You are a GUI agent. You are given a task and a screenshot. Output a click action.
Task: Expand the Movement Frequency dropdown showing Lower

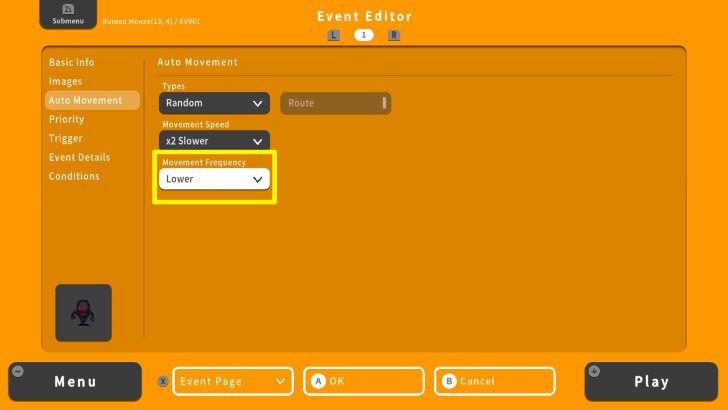pos(214,179)
